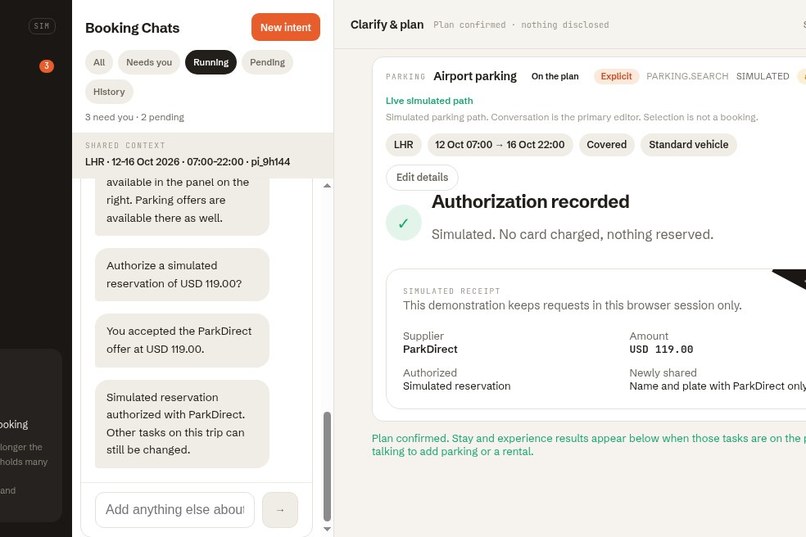Select the Running filter tab
The height and width of the screenshot is (537, 806).
click(211, 62)
